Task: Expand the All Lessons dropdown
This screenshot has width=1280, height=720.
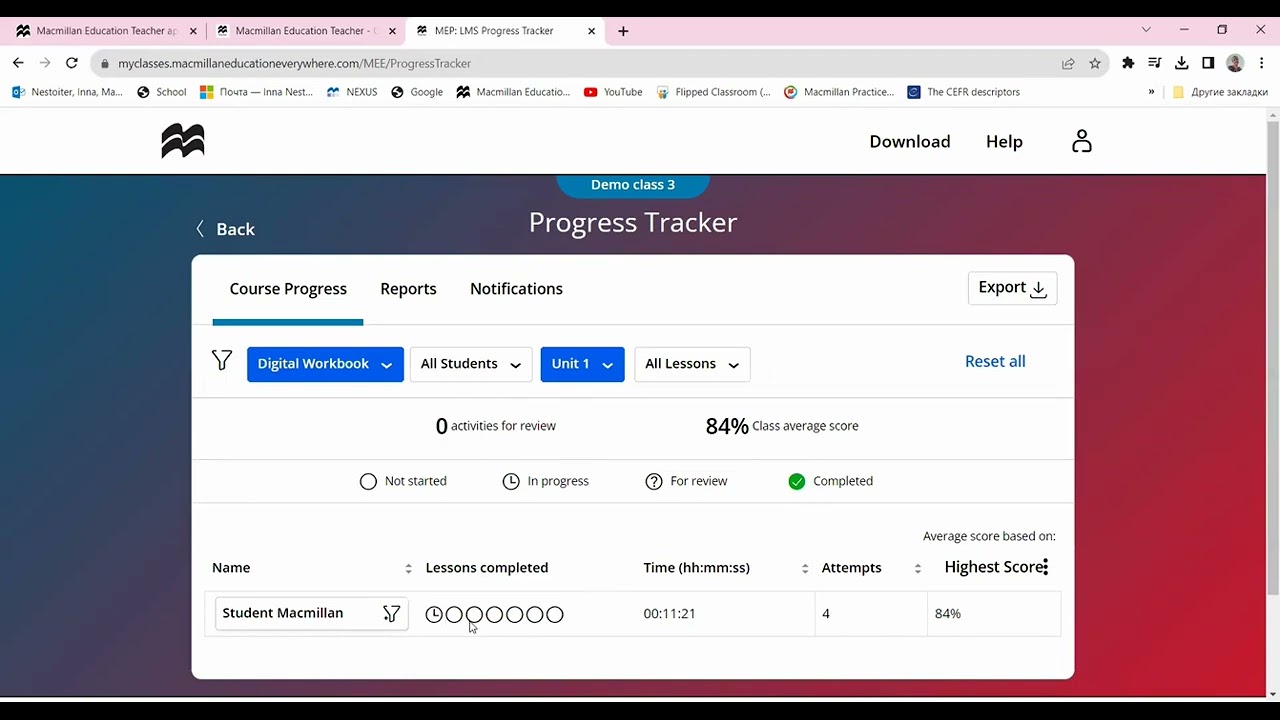Action: coord(692,364)
